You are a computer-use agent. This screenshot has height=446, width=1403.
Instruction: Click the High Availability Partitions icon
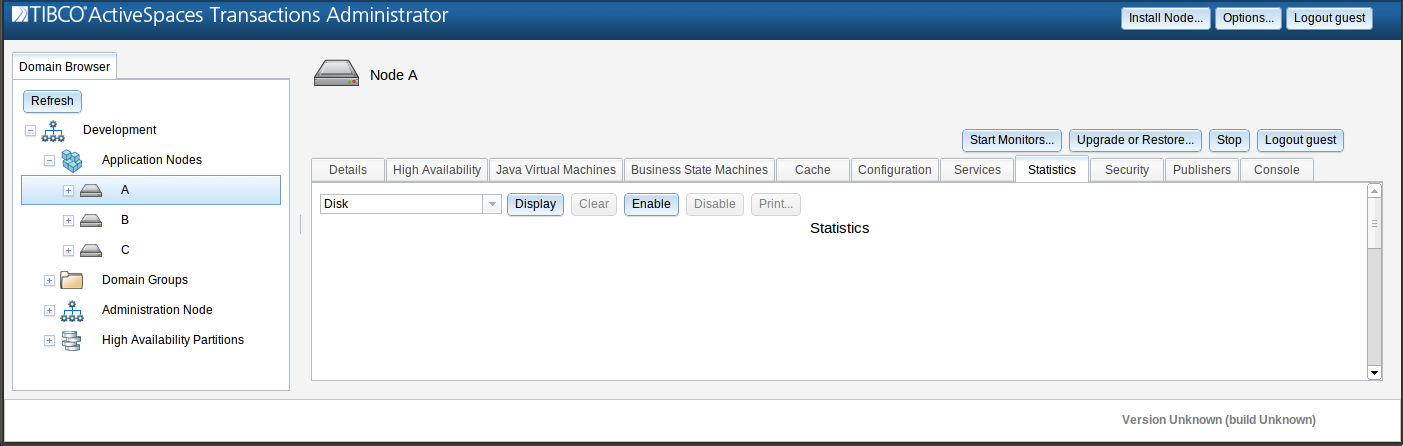coord(72,340)
